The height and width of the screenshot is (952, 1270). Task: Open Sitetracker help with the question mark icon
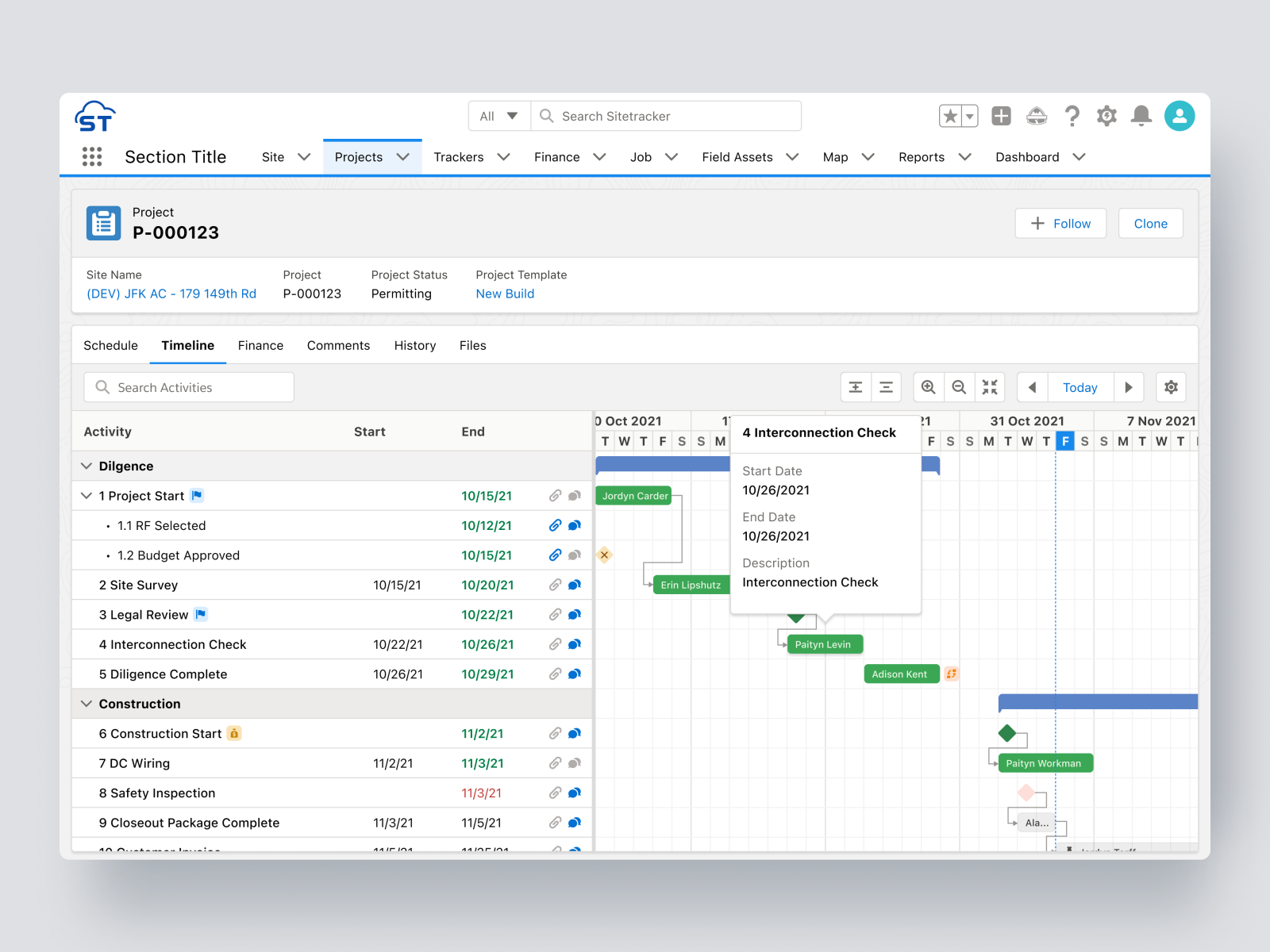1072,116
